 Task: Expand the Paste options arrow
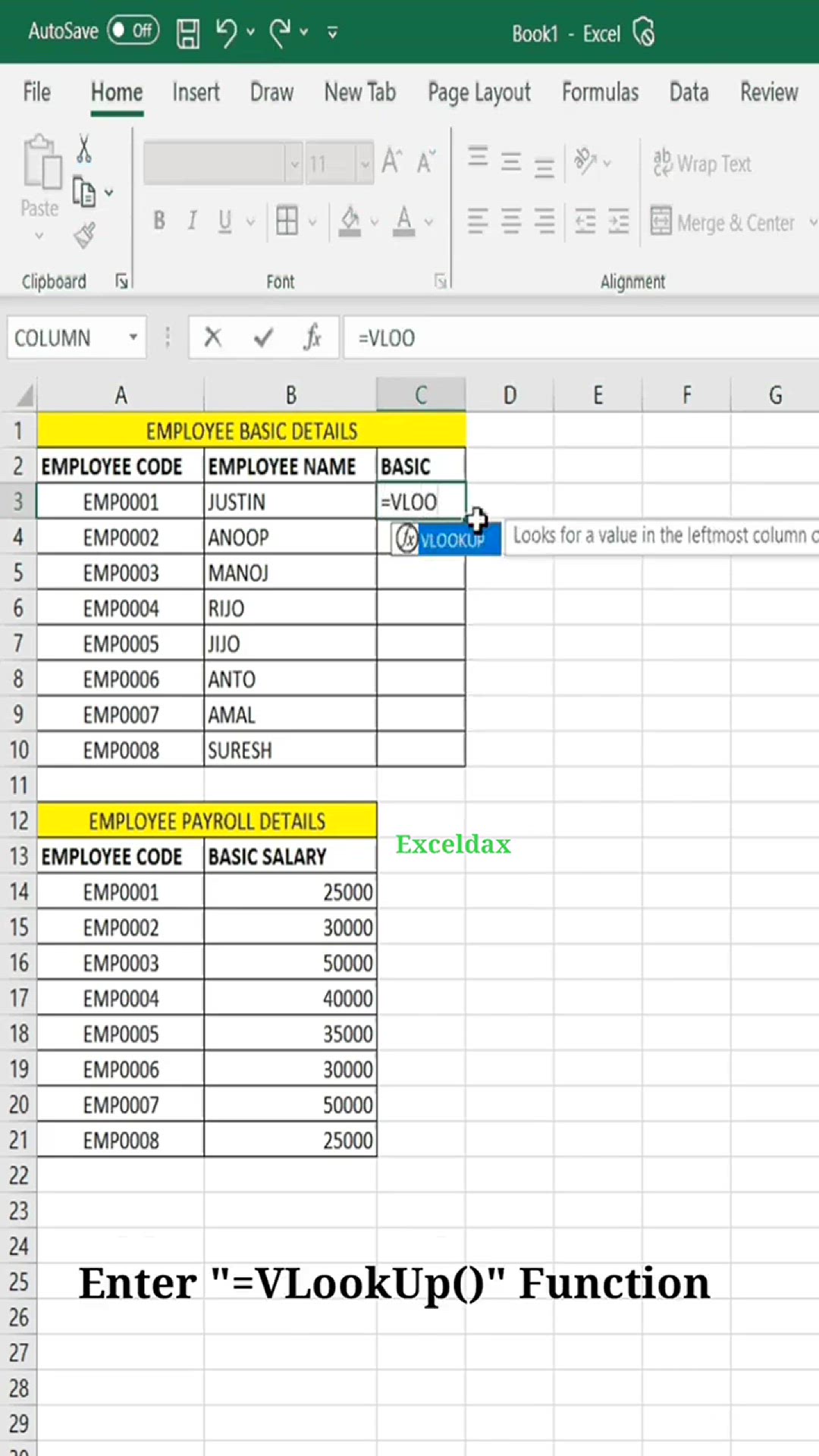[39, 236]
